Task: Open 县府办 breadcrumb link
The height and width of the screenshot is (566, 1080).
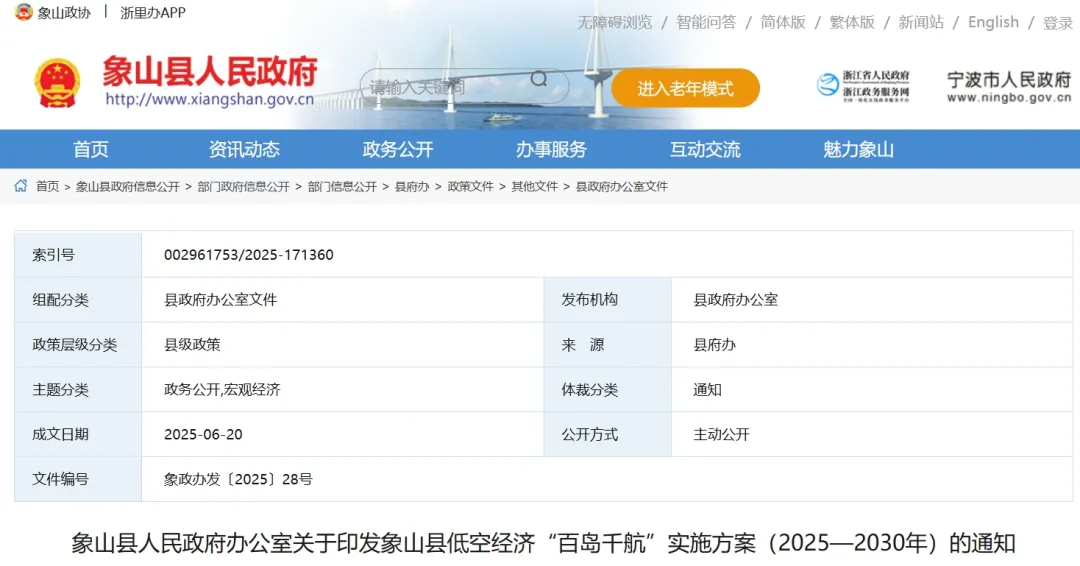Action: (412, 187)
